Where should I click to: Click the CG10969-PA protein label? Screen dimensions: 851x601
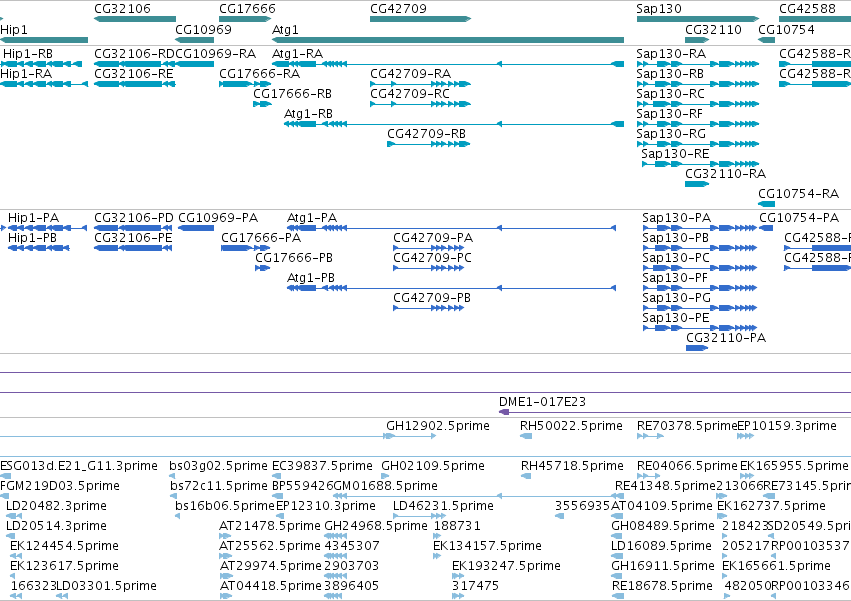(x=218, y=218)
